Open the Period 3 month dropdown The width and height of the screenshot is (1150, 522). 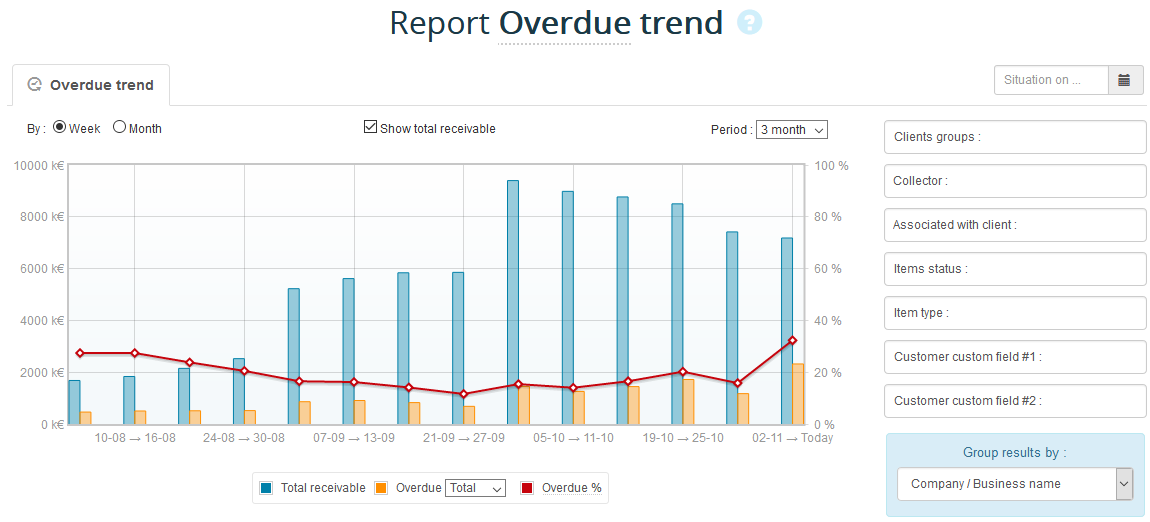click(x=791, y=129)
